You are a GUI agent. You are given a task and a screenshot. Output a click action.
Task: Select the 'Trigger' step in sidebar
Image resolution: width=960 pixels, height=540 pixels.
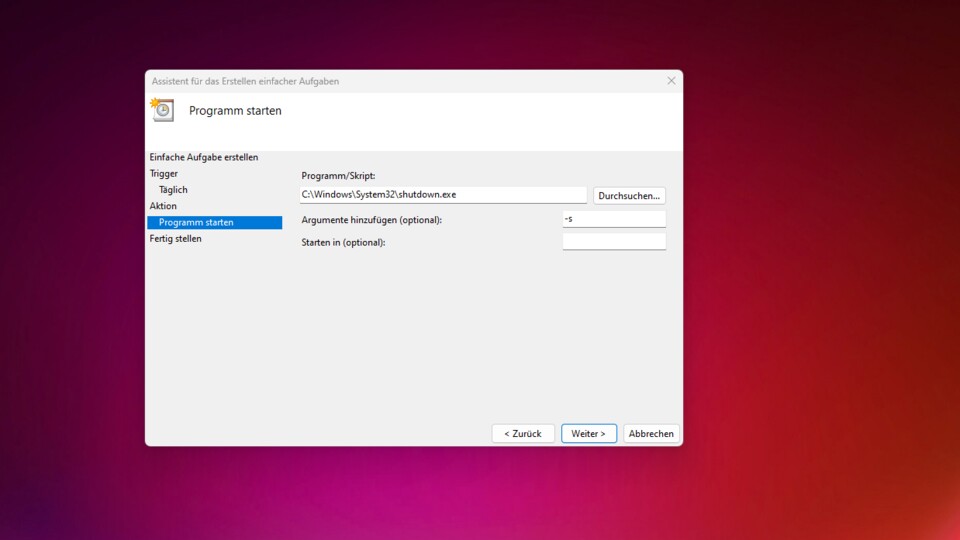point(164,174)
